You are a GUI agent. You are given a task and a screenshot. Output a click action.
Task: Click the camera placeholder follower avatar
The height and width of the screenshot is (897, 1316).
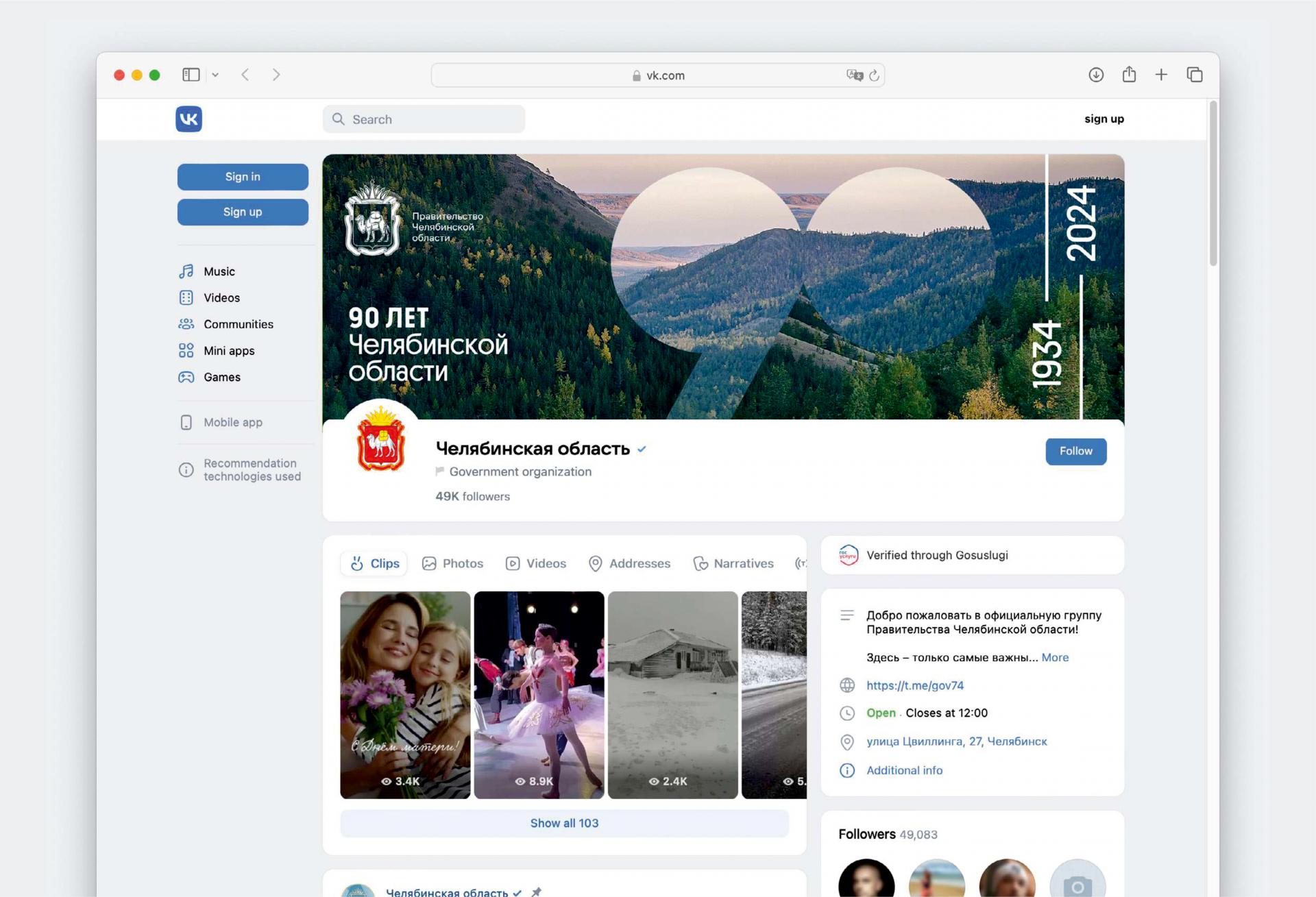[x=1077, y=878]
